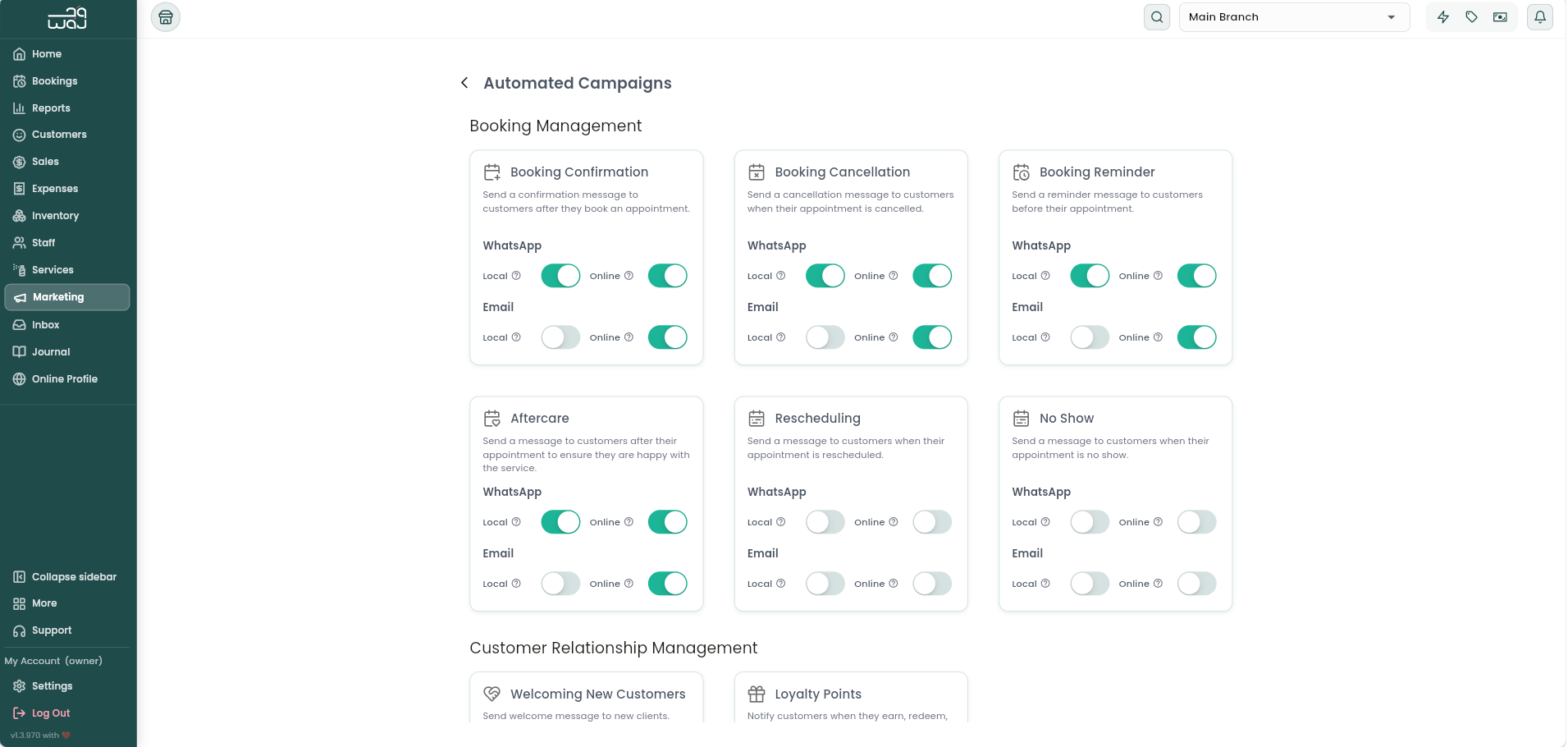This screenshot has width=1568, height=747.
Task: Click help icon next to Booking Cancellation WhatsApp Online
Action: coord(894,276)
